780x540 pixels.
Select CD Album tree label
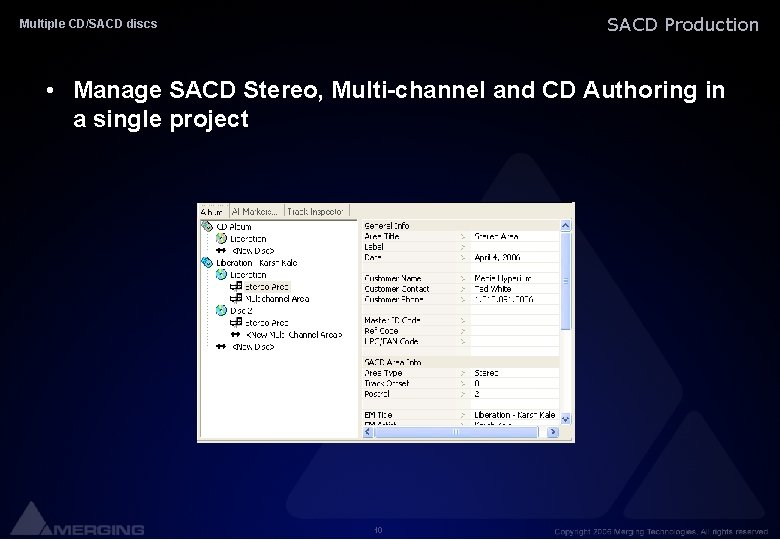coord(234,227)
